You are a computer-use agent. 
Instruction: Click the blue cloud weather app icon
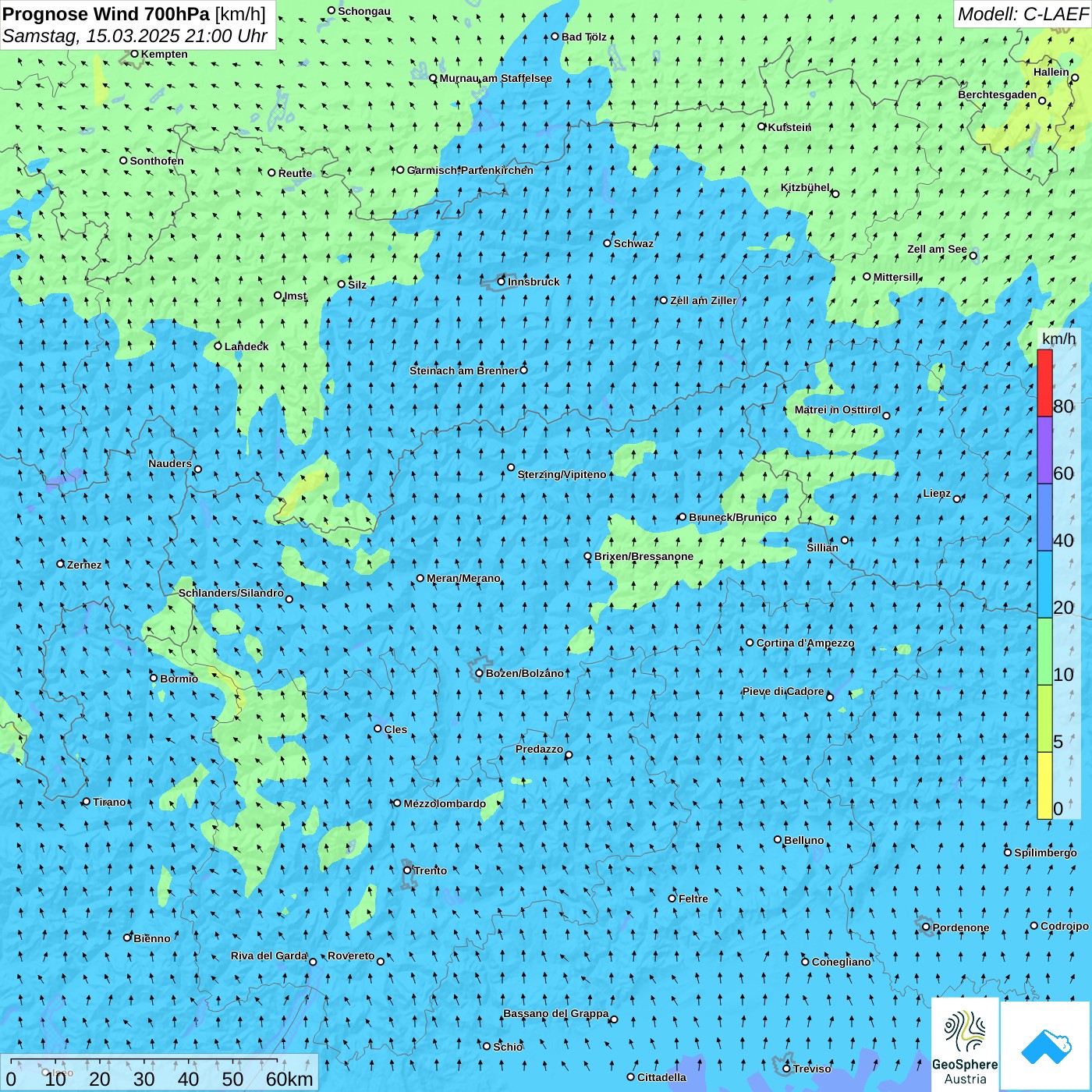point(1045,1046)
